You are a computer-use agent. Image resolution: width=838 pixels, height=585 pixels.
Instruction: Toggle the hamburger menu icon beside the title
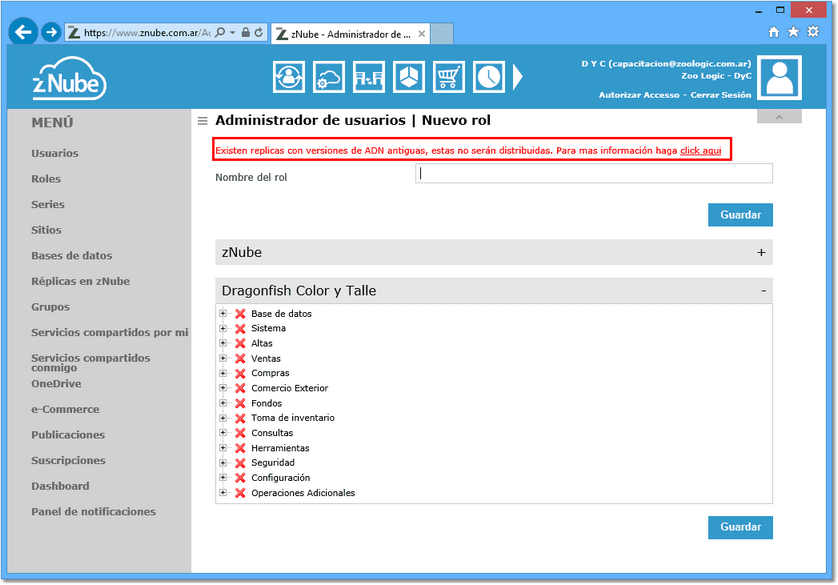203,121
